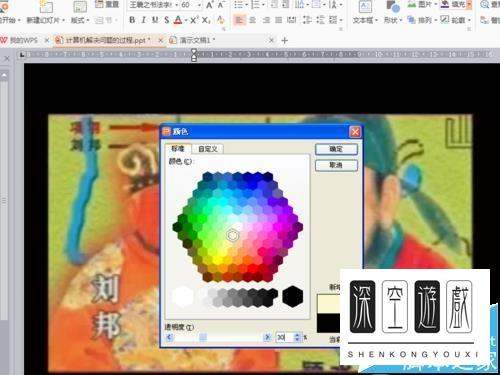Screen dimensions: 500x375
Task: Open the font name dropdown
Action: [x=178, y=5]
